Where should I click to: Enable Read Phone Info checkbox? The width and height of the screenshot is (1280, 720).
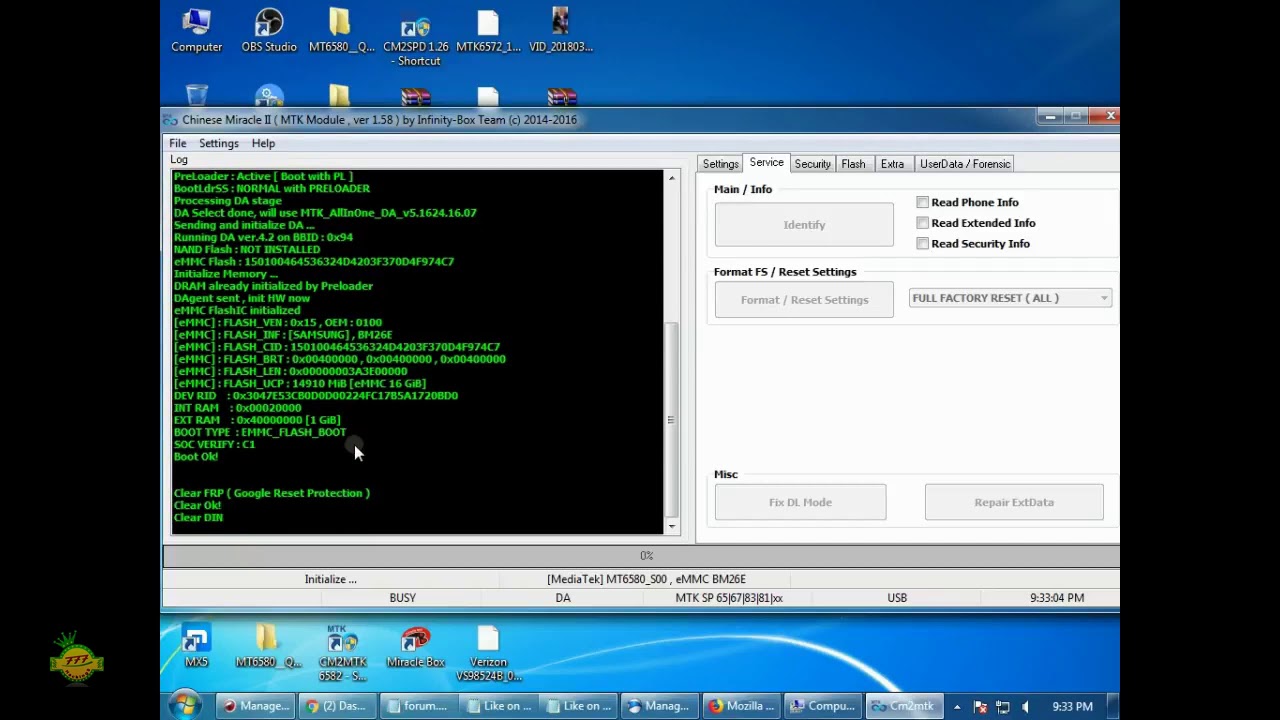point(922,202)
